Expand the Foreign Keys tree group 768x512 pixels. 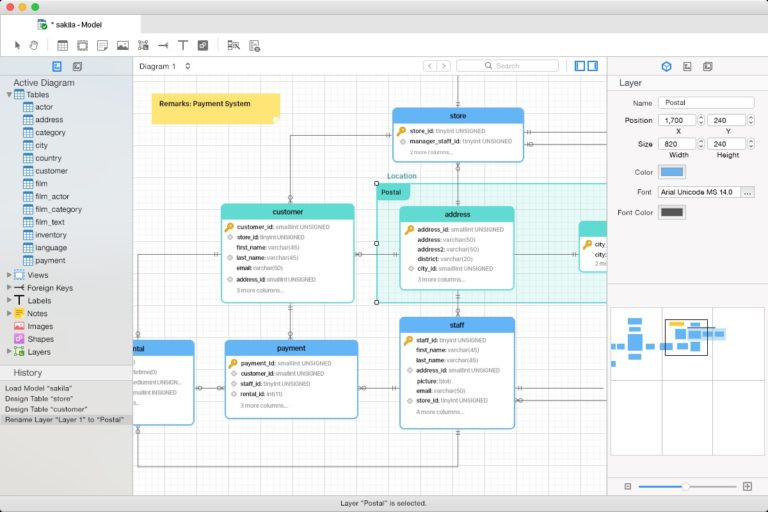[9, 287]
